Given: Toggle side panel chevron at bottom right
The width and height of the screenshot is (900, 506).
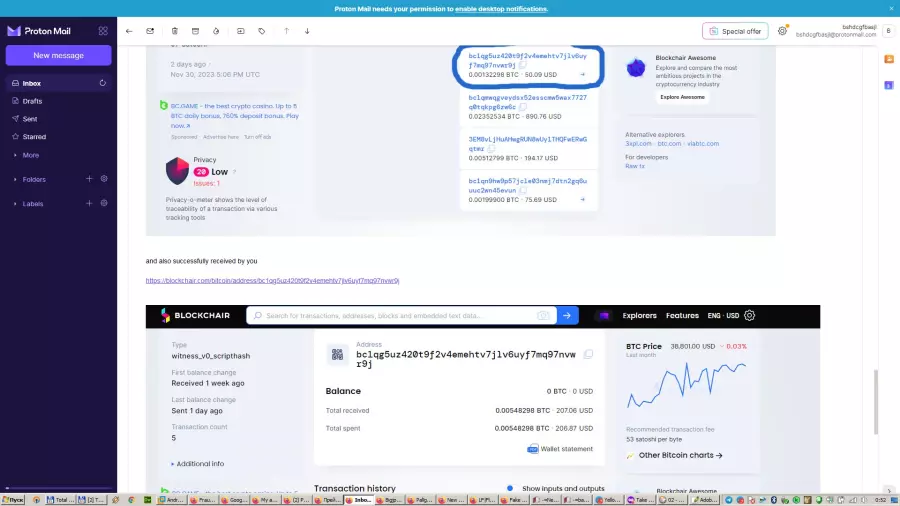Looking at the screenshot, I should coord(889,491).
